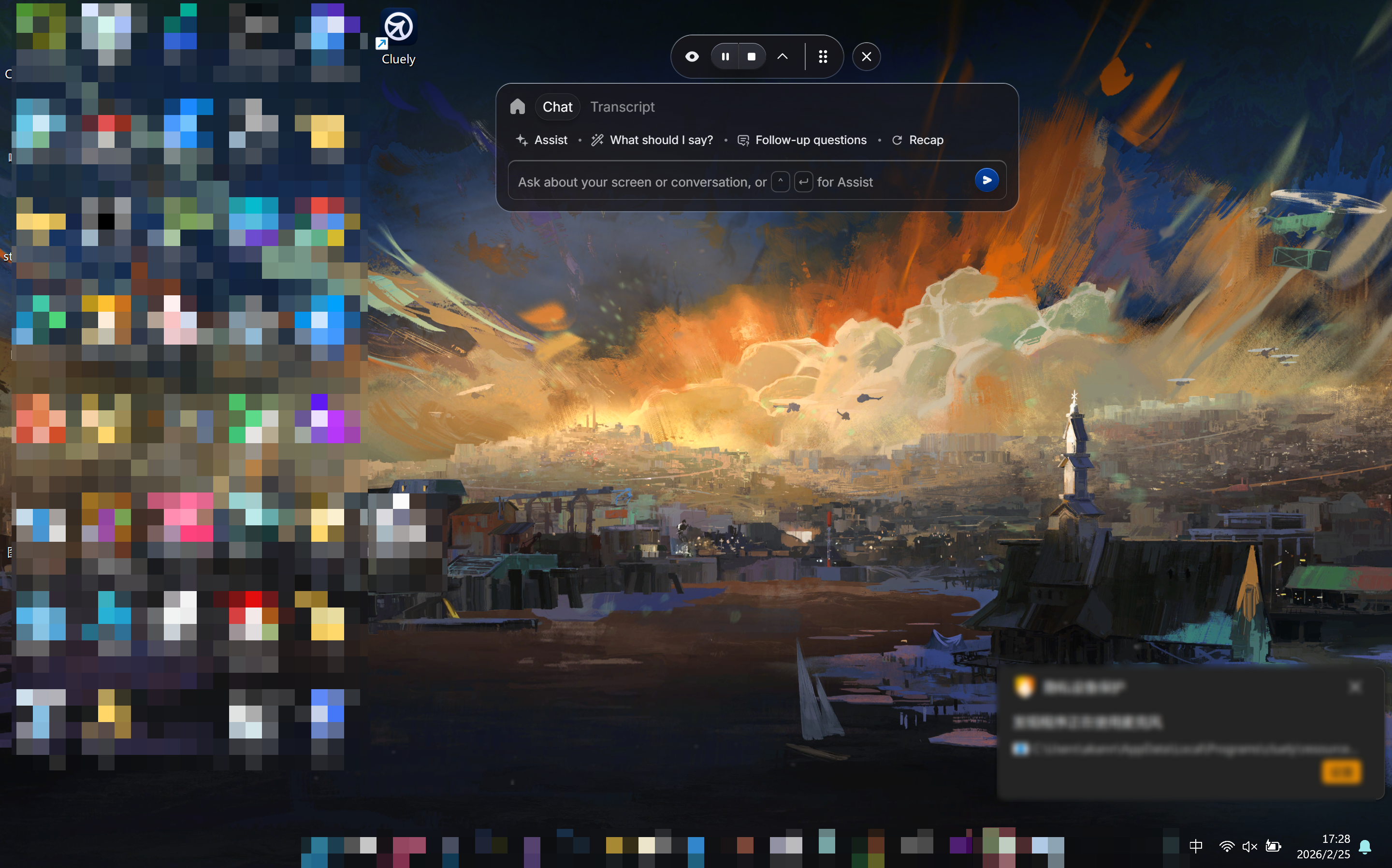Close the Cluely overlay bar
The image size is (1392, 868).
tap(866, 56)
